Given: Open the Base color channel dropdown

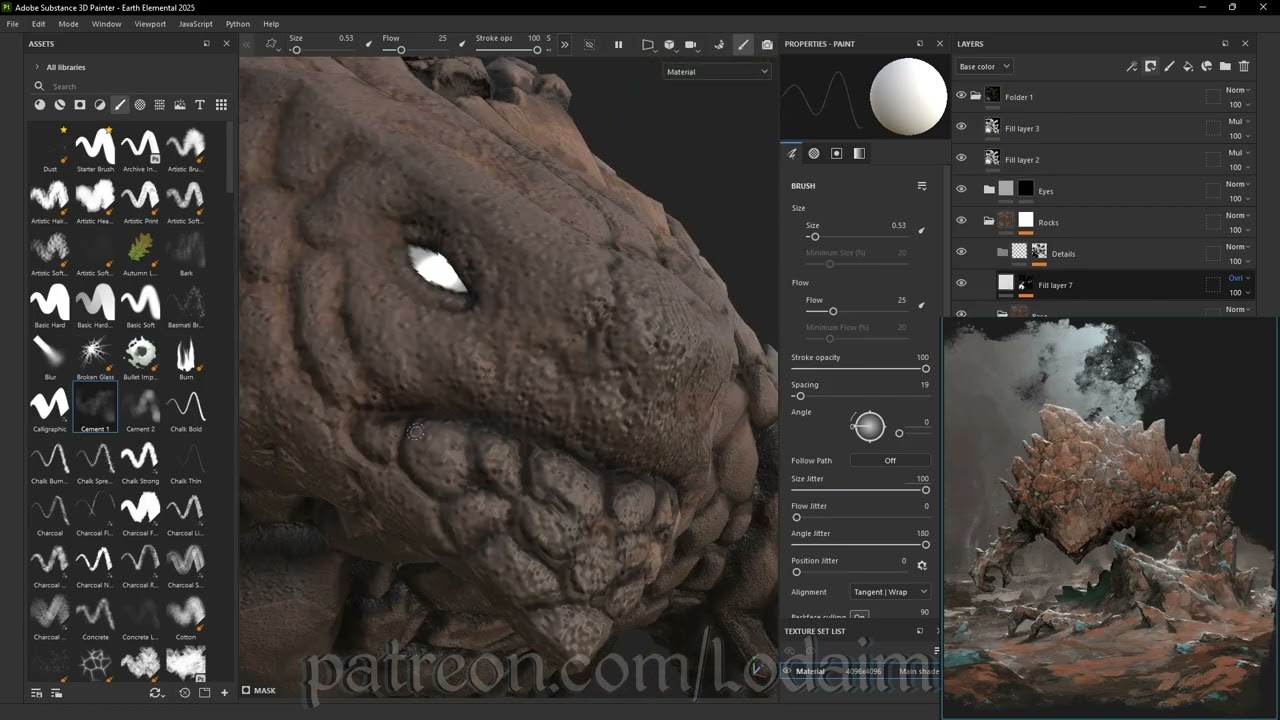Looking at the screenshot, I should pos(985,67).
